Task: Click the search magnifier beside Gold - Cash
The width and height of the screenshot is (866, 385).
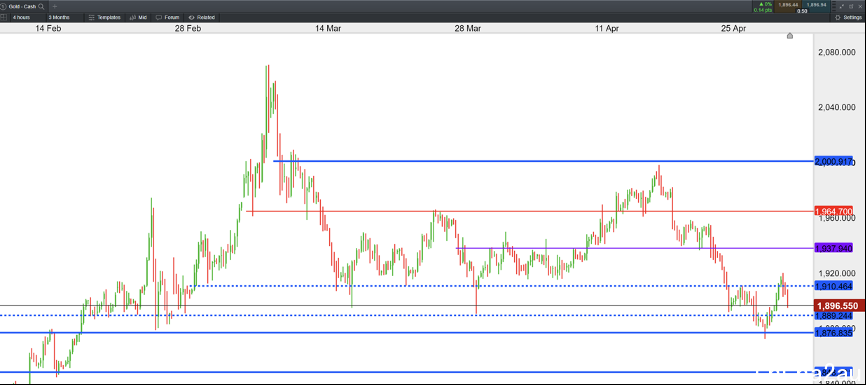Action: point(41,7)
